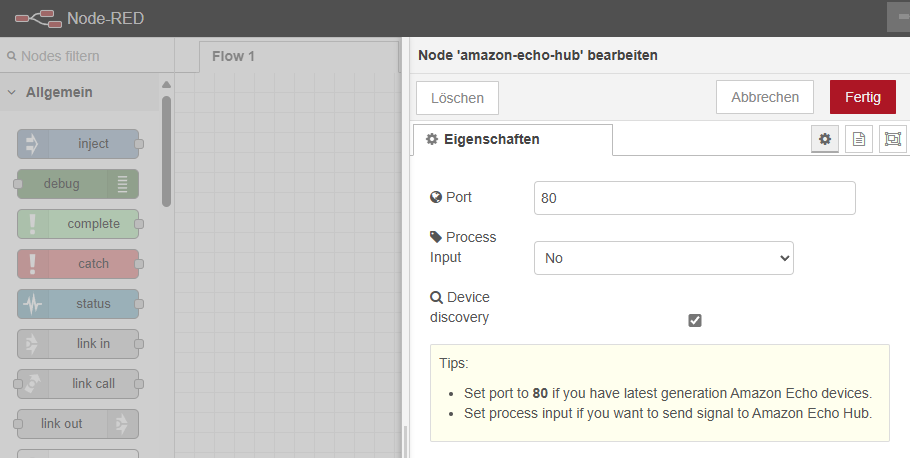The height and width of the screenshot is (458, 910).
Task: Click the Port input field
Action: [x=695, y=198]
